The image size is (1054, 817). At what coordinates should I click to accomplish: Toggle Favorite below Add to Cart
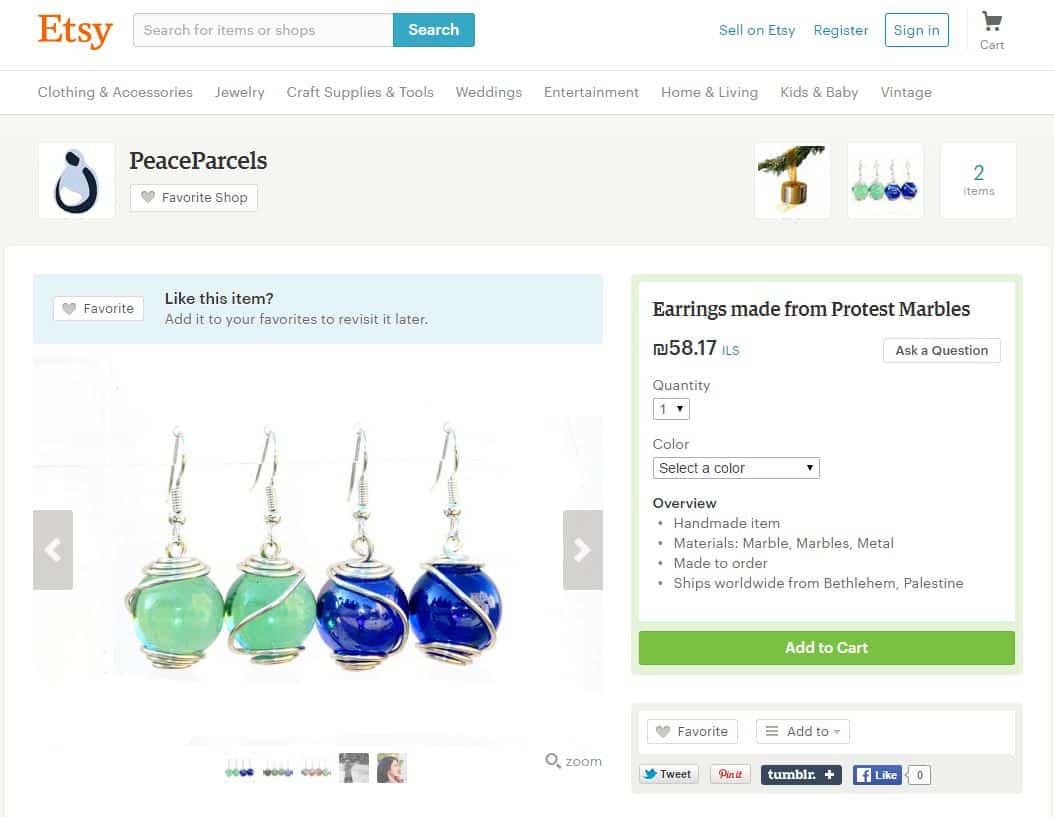click(692, 731)
